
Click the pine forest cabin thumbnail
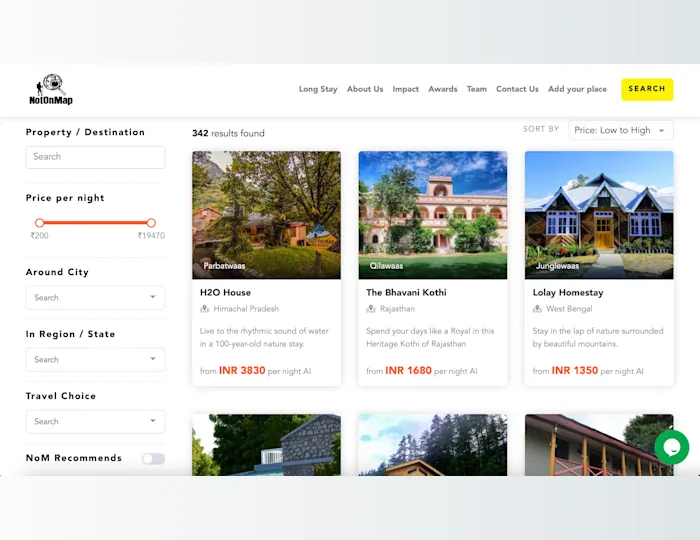(433, 445)
